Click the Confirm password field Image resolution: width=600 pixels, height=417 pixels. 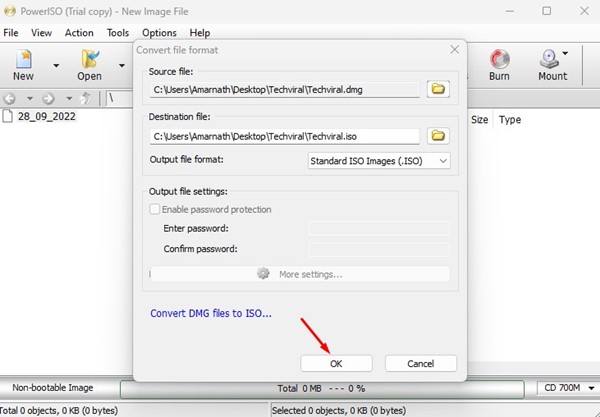[x=379, y=249]
